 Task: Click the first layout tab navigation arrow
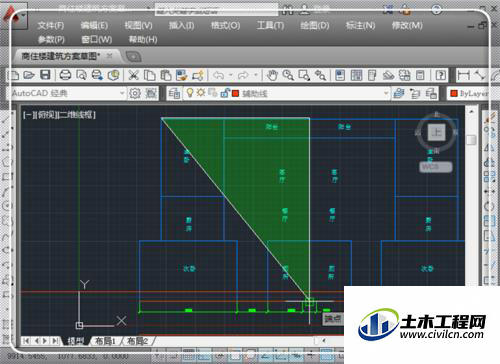pos(26,341)
